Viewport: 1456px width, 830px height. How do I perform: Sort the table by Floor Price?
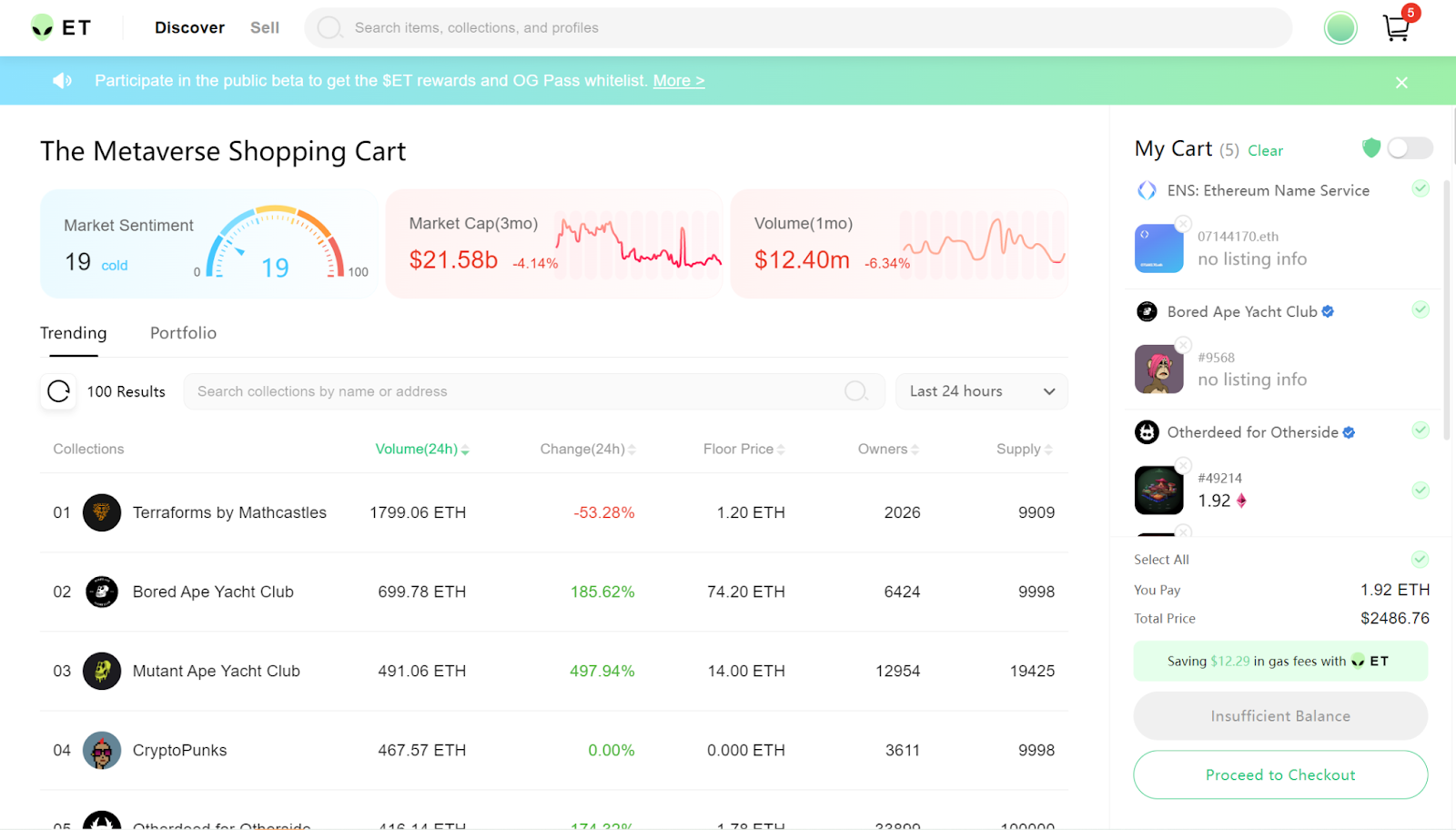click(743, 450)
